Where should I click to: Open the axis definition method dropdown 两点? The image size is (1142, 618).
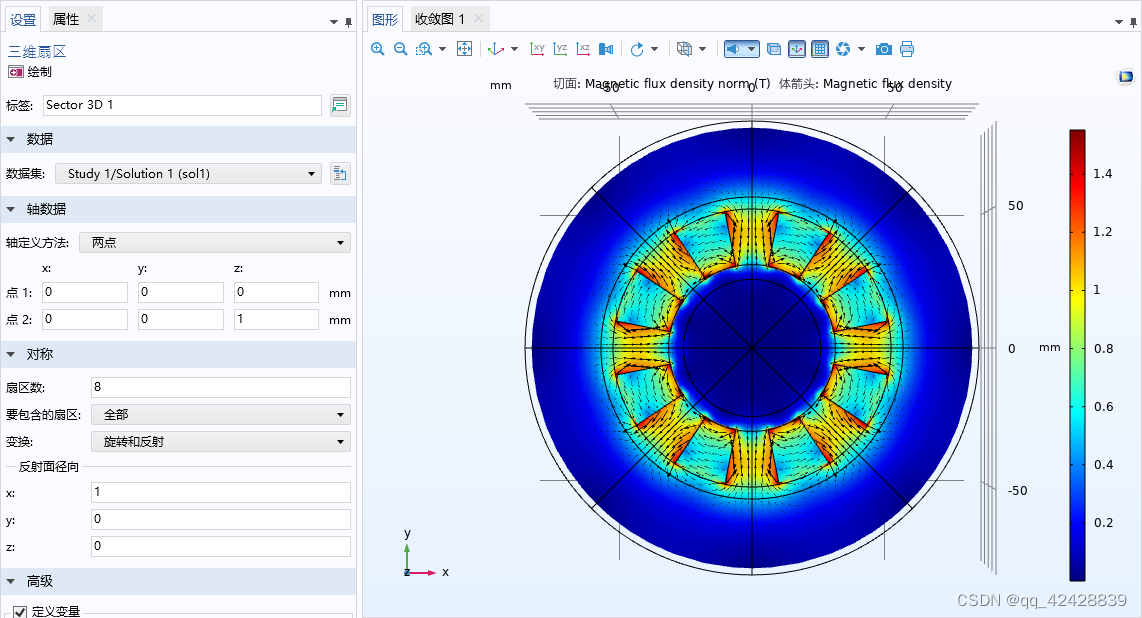(x=215, y=242)
